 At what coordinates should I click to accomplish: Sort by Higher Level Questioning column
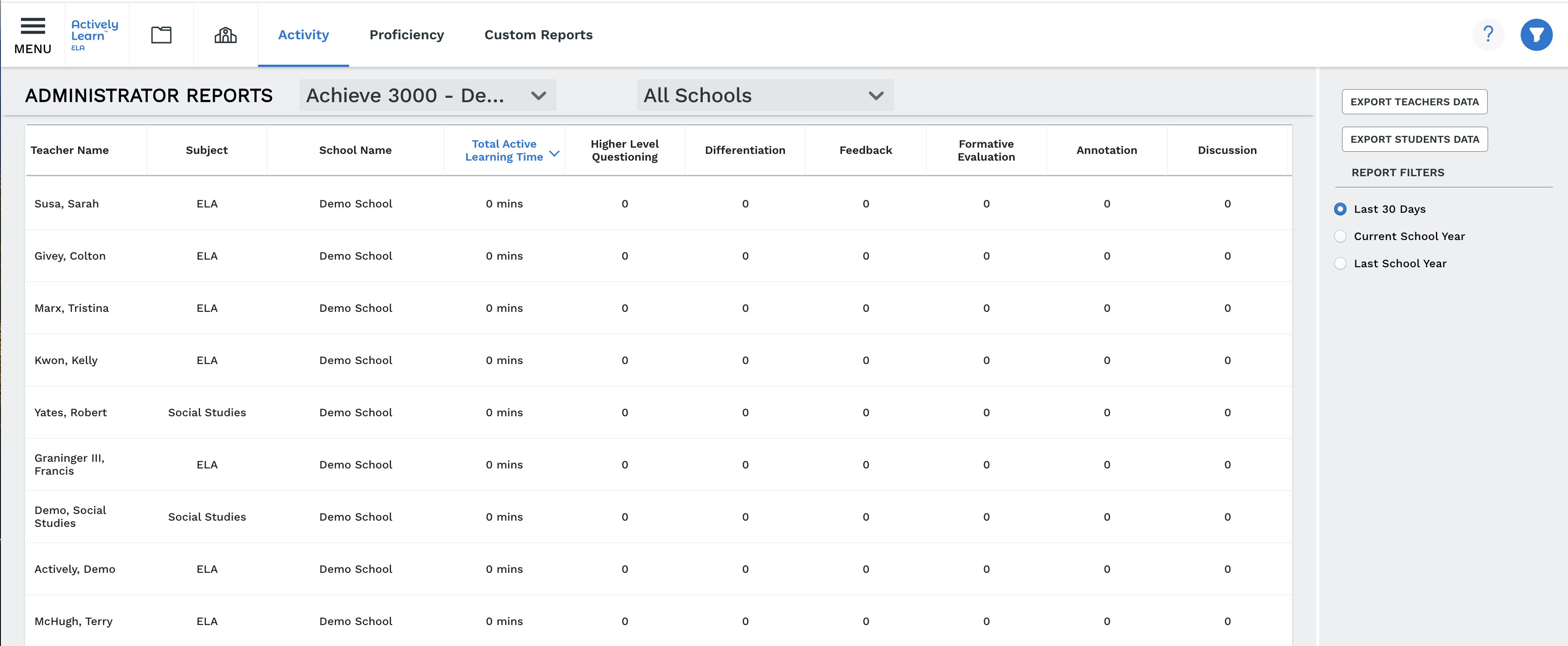click(625, 150)
